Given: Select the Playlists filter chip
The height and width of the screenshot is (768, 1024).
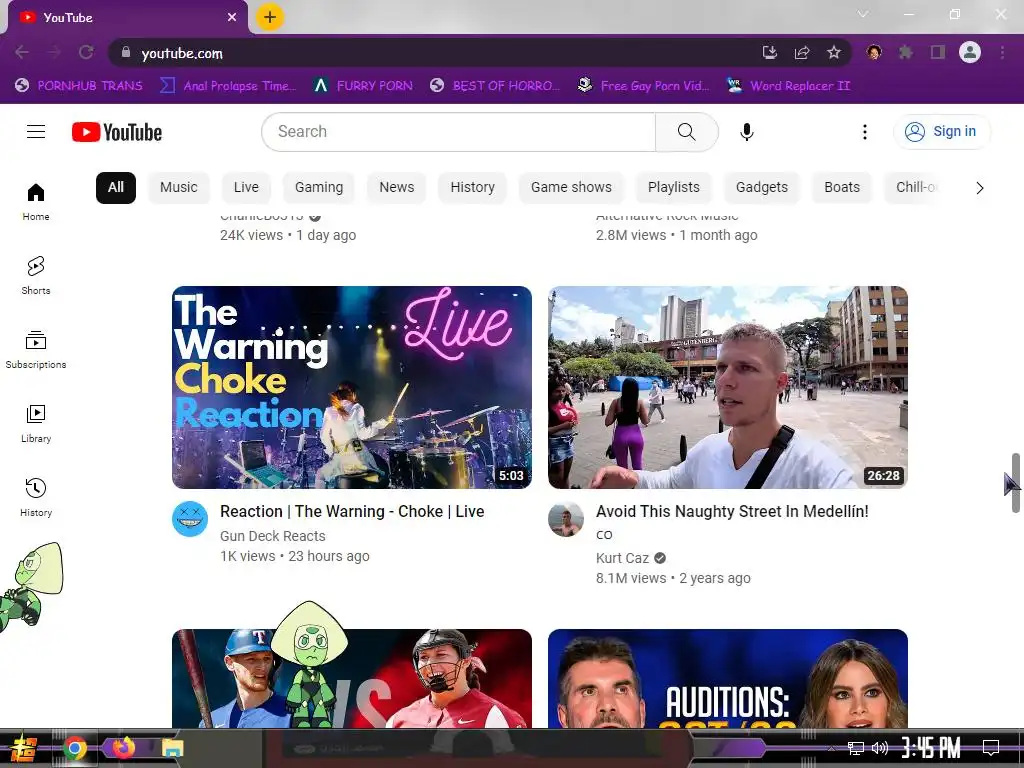Looking at the screenshot, I should pyautogui.click(x=673, y=187).
